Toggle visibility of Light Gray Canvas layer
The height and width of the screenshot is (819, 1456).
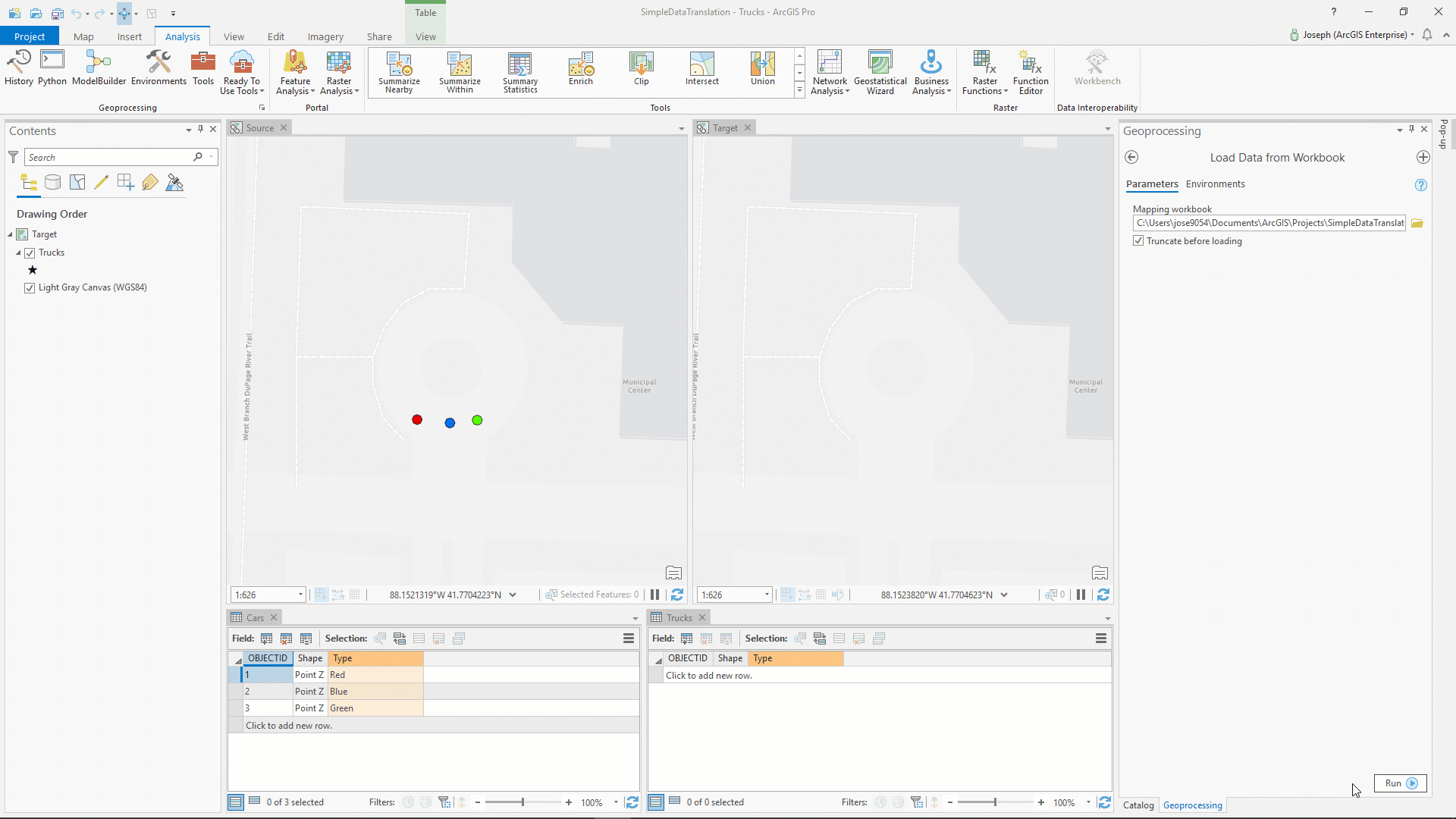30,288
